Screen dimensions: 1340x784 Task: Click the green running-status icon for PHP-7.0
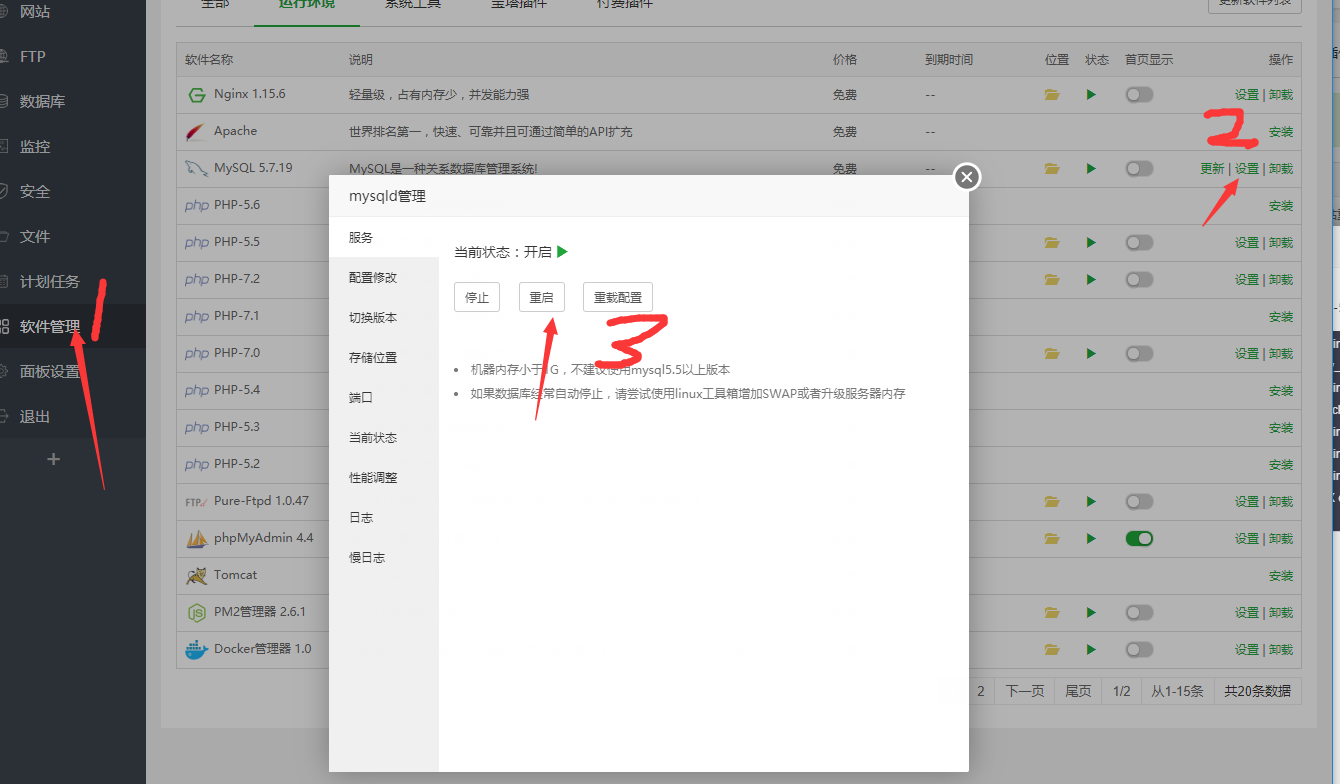pos(1091,354)
